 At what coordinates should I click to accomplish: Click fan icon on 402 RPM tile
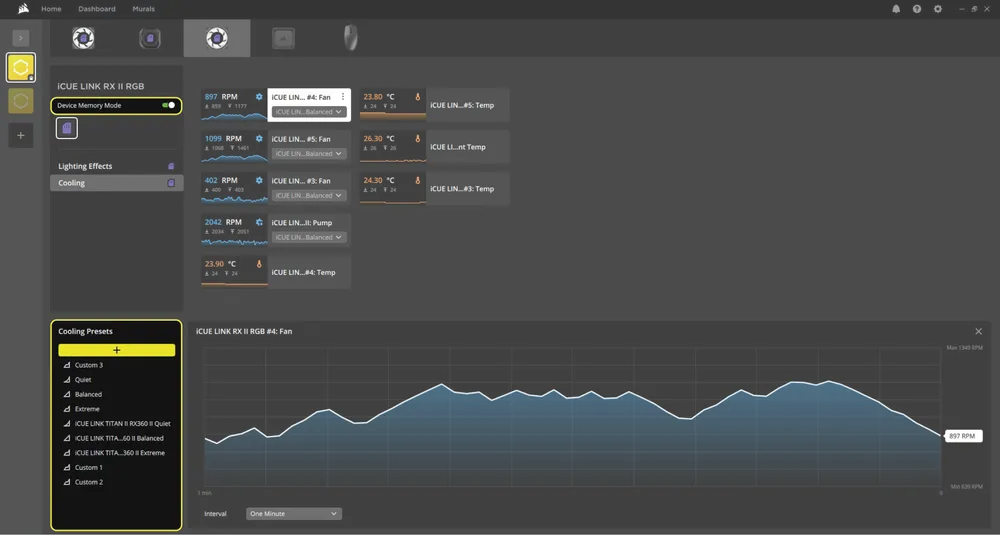point(259,180)
